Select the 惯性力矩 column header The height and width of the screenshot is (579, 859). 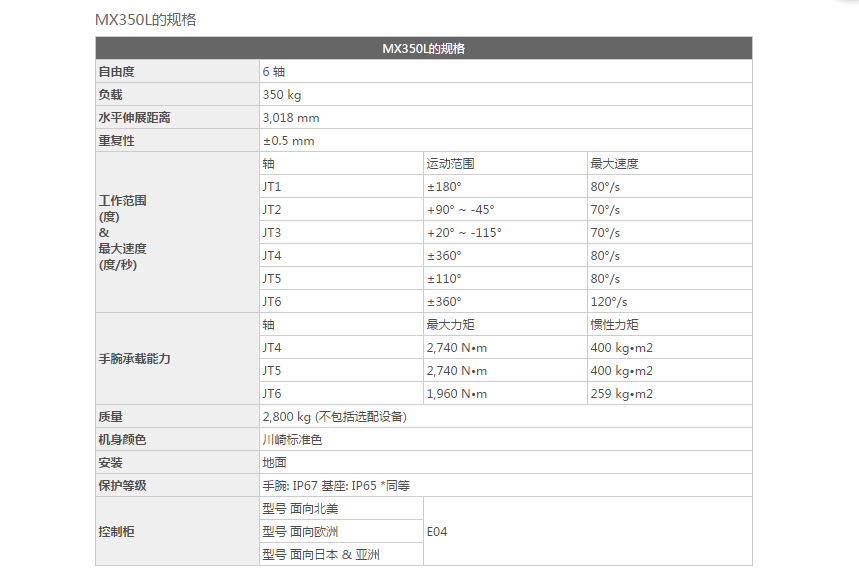point(614,324)
